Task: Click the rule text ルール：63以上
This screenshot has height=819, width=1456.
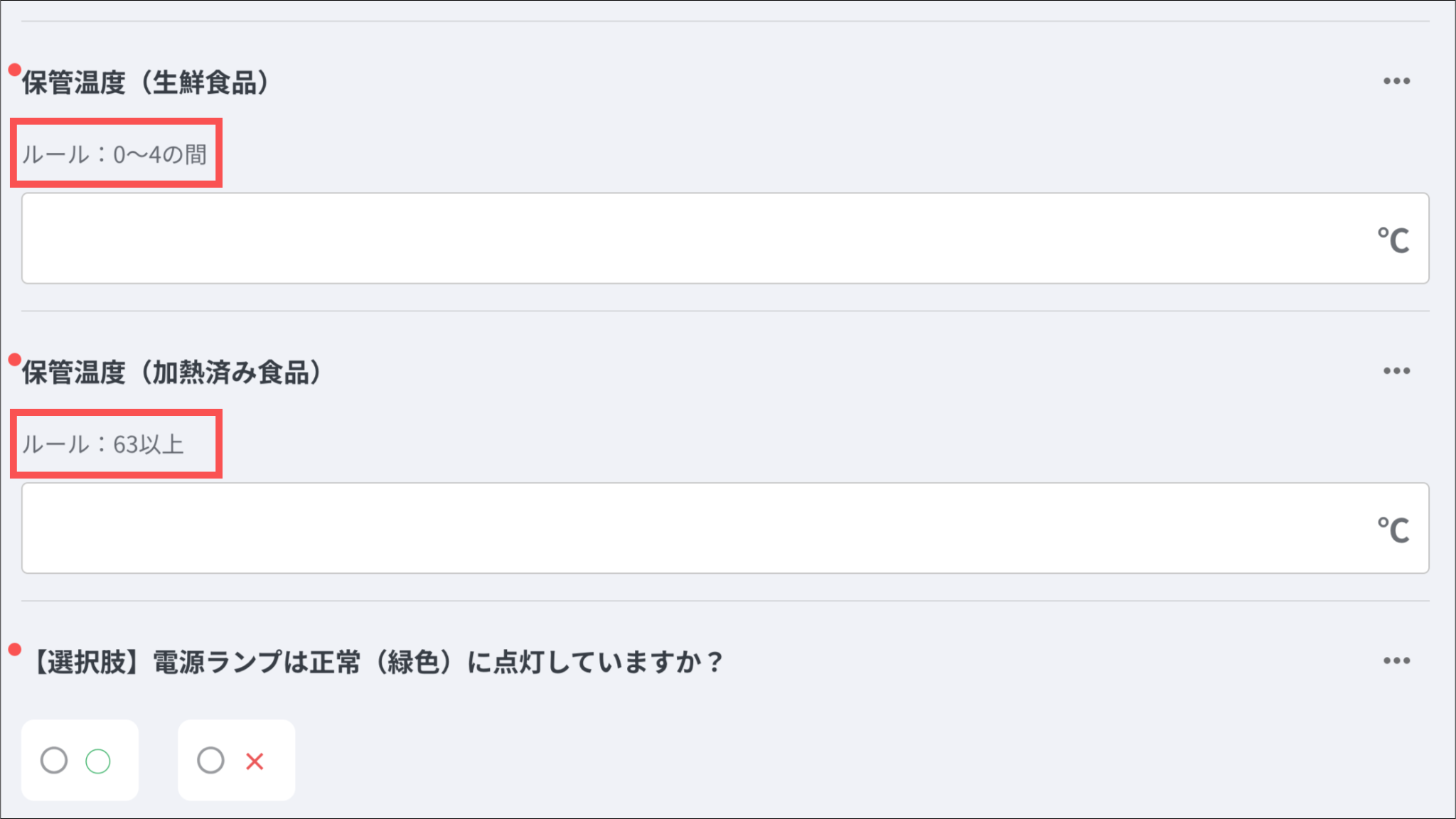Action: 103,444
